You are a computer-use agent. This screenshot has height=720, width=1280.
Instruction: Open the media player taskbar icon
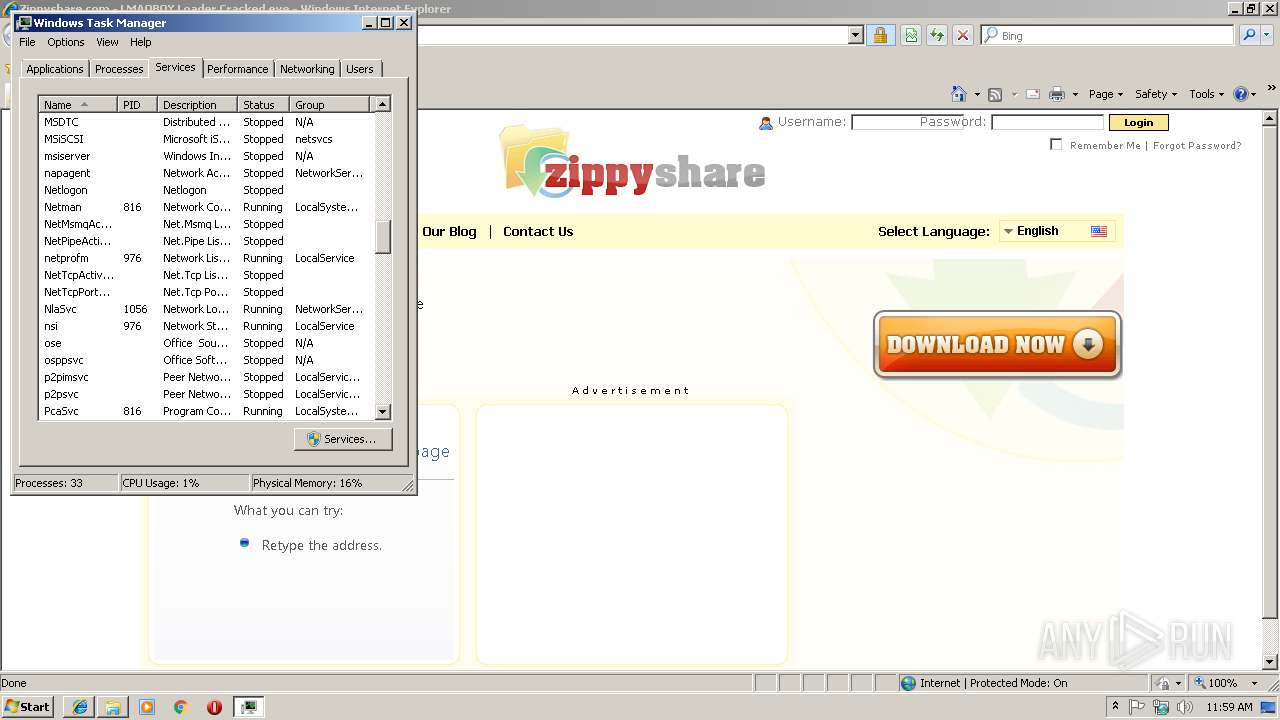(147, 707)
